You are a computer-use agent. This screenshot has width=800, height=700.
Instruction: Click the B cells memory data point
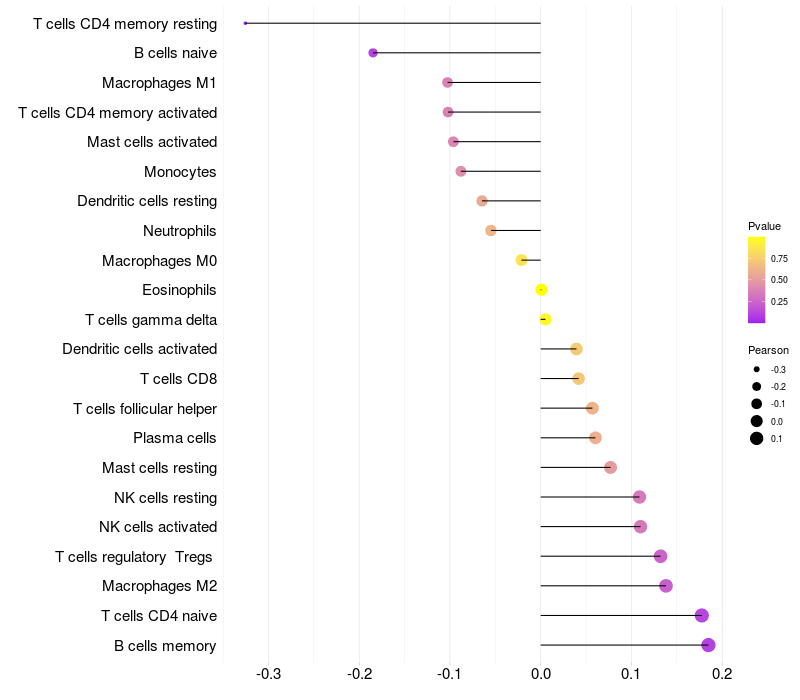(708, 645)
